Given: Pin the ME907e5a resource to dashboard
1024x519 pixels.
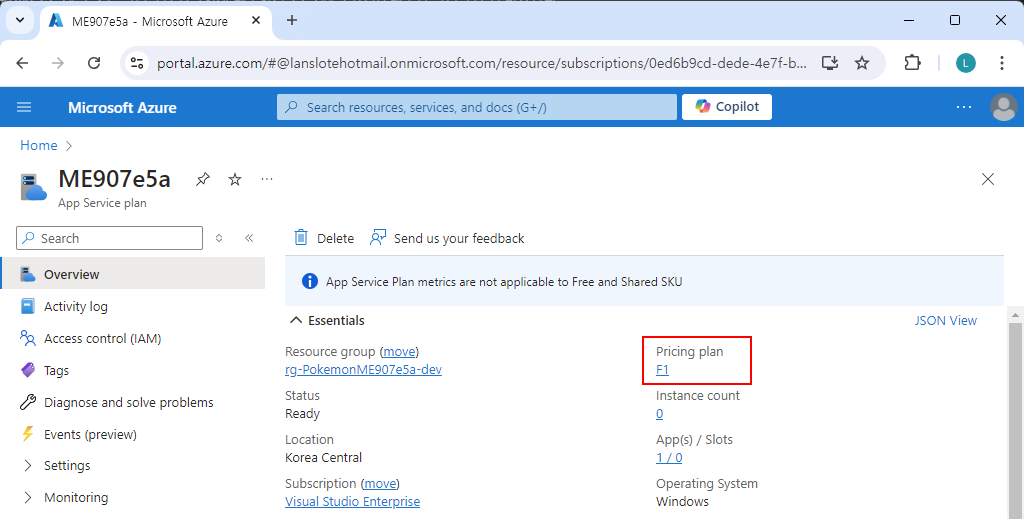Looking at the screenshot, I should pos(203,179).
